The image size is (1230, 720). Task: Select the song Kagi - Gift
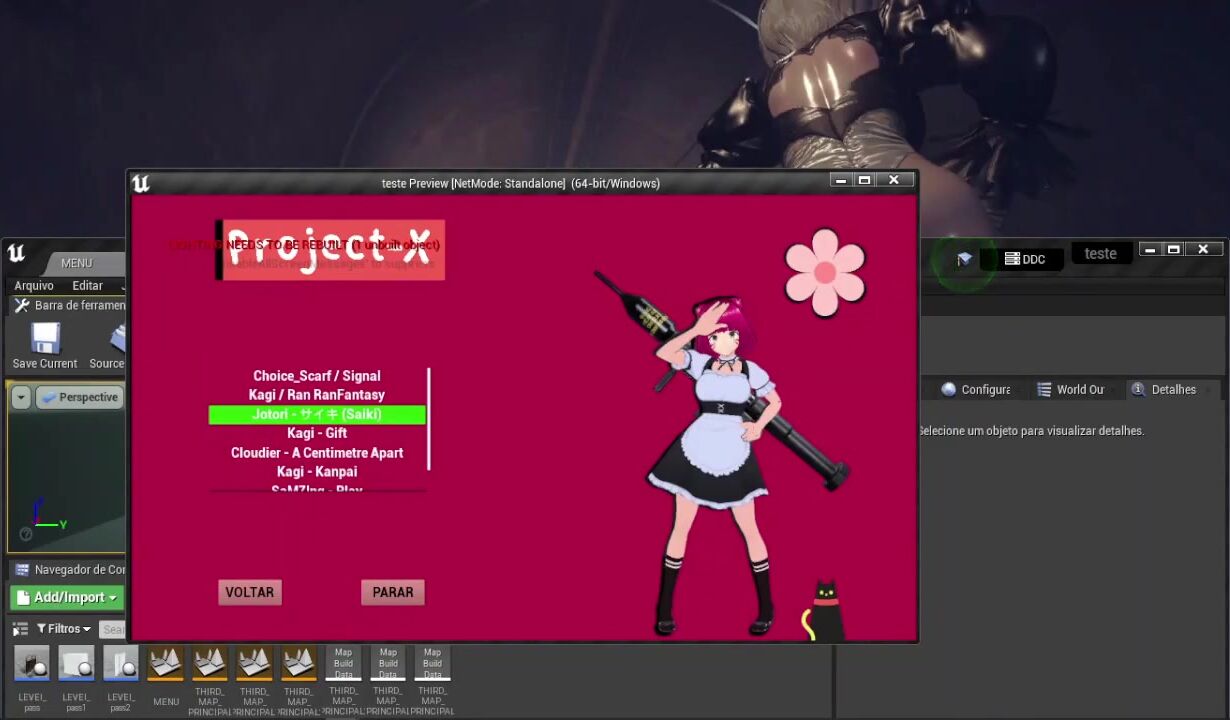pos(317,433)
